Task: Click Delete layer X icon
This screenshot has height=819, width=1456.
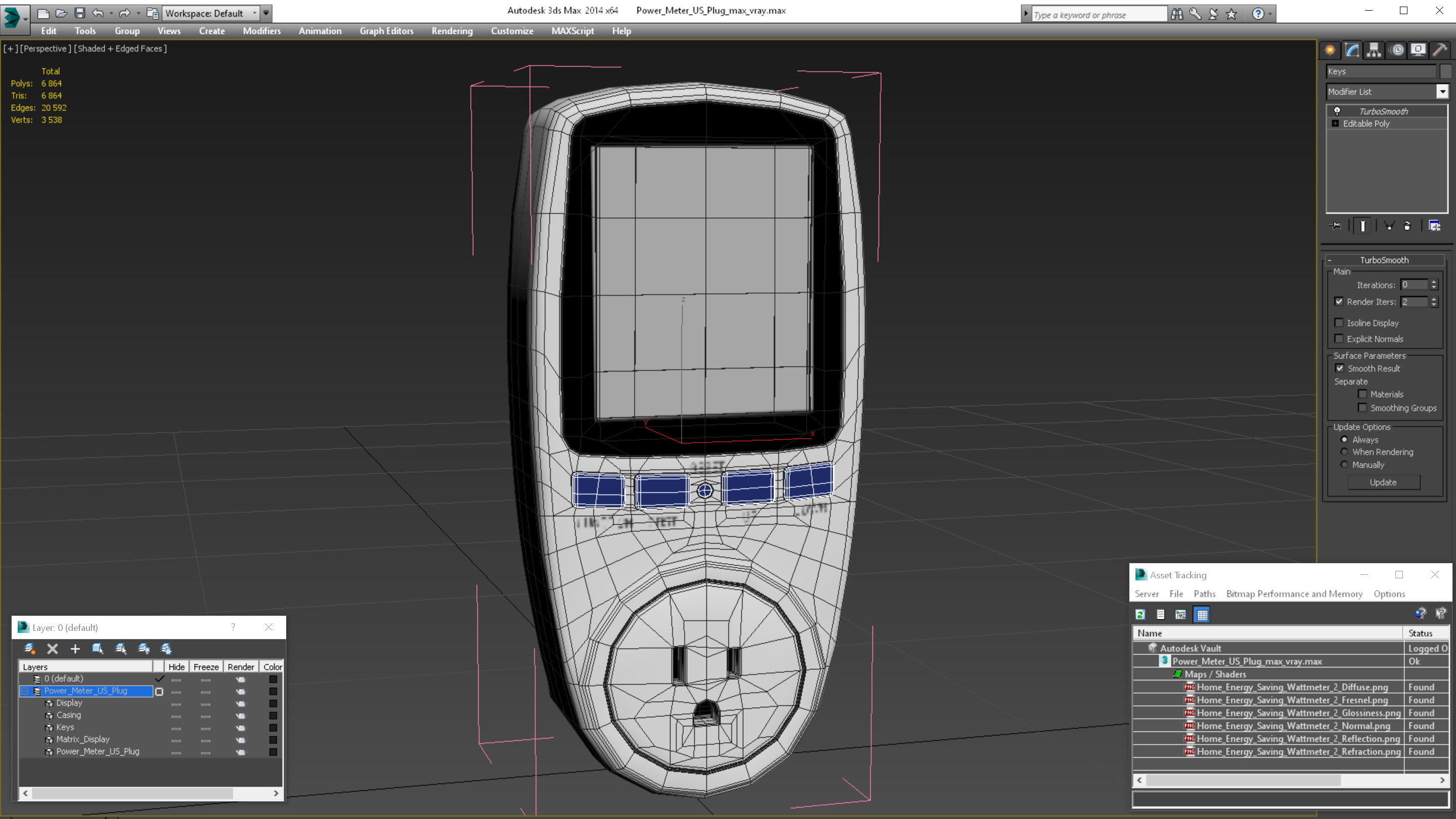Action: [x=53, y=649]
